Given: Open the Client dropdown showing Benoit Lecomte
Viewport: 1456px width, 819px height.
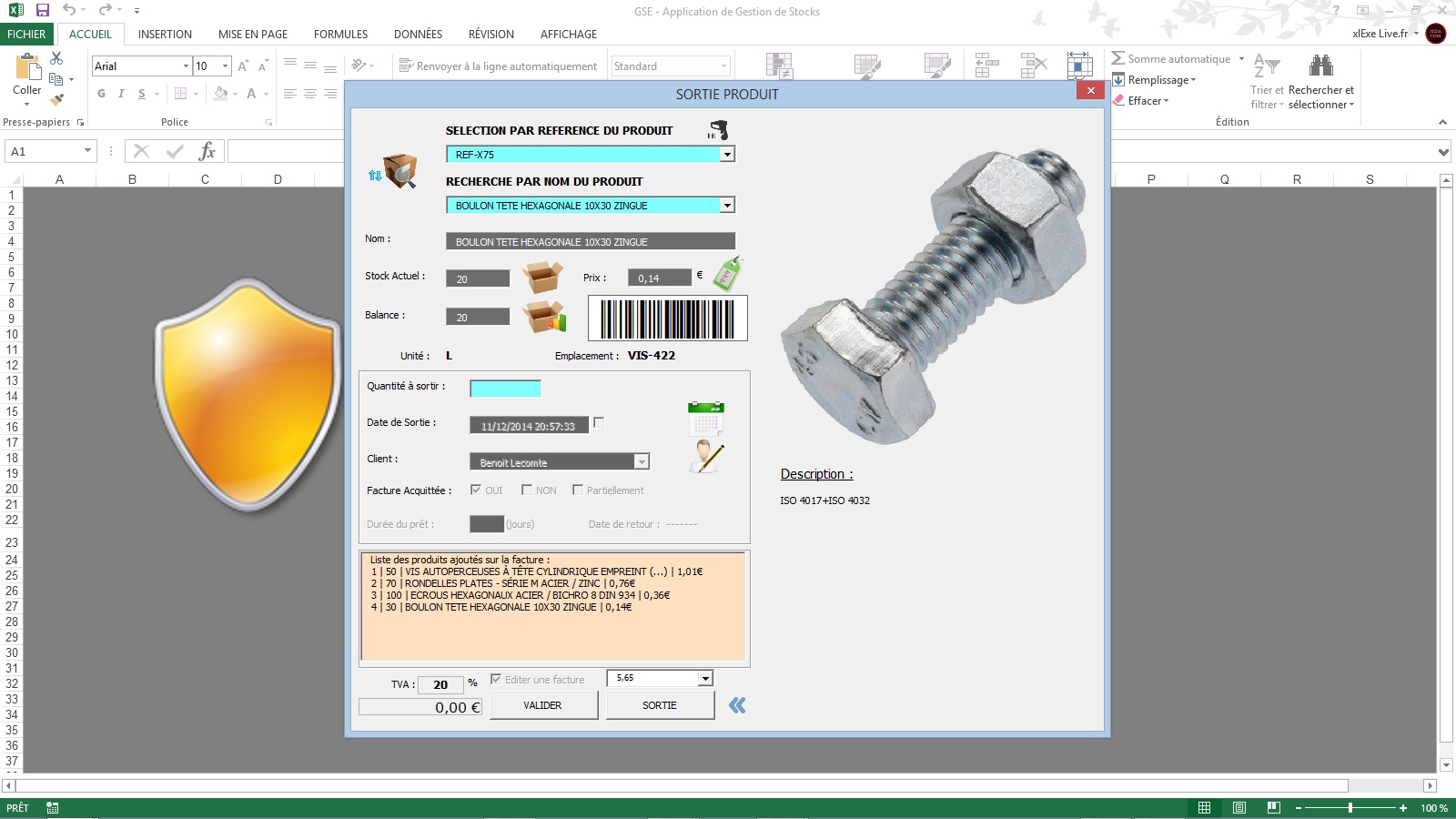Looking at the screenshot, I should [x=641, y=461].
